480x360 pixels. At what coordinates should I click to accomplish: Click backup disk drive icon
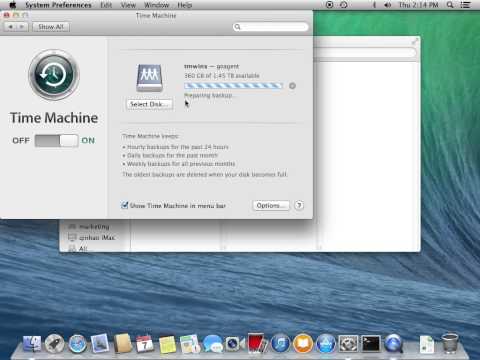point(149,78)
